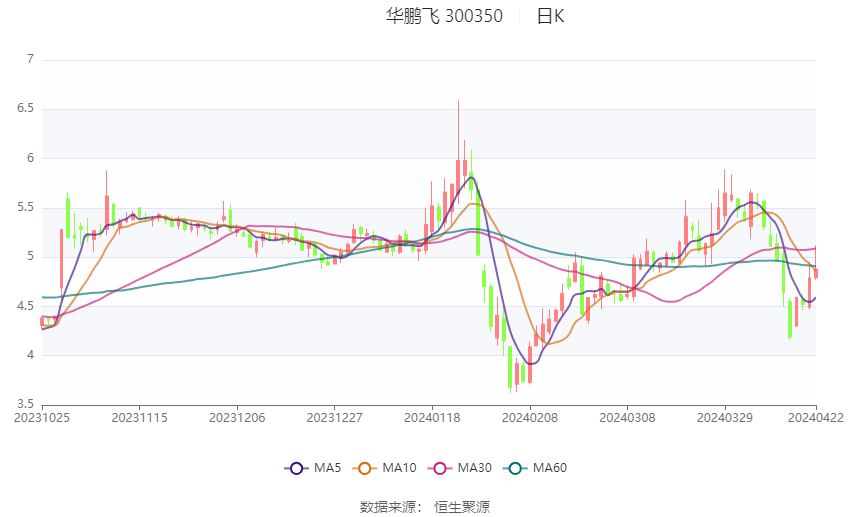Click the x-axis date 20231025
Image resolution: width=850 pixels, height=517 pixels.
click(x=42, y=418)
